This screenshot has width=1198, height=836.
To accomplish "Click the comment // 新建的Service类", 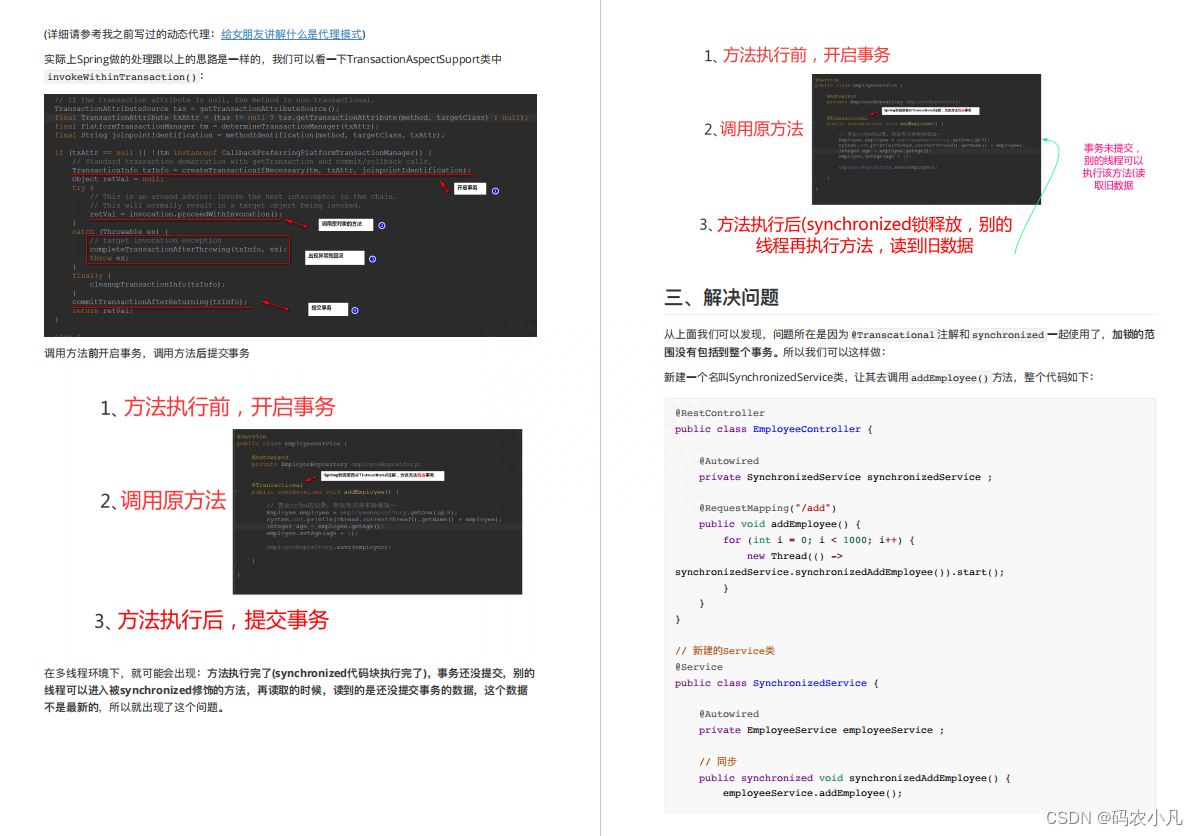I will [x=724, y=651].
